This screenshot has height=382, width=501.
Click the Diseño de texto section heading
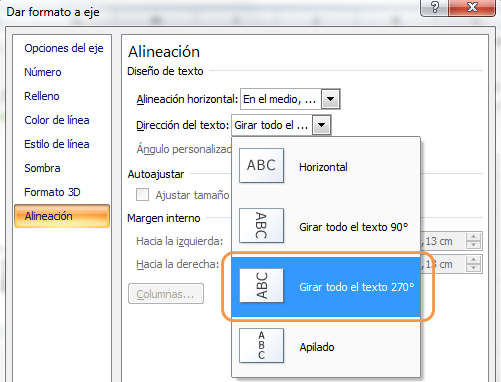[165, 71]
